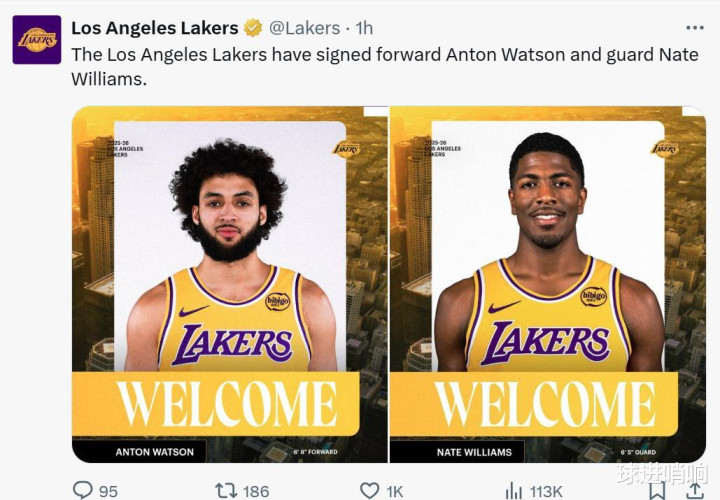Open the three-dot more options menu
Image resolution: width=720 pixels, height=500 pixels.
694,27
